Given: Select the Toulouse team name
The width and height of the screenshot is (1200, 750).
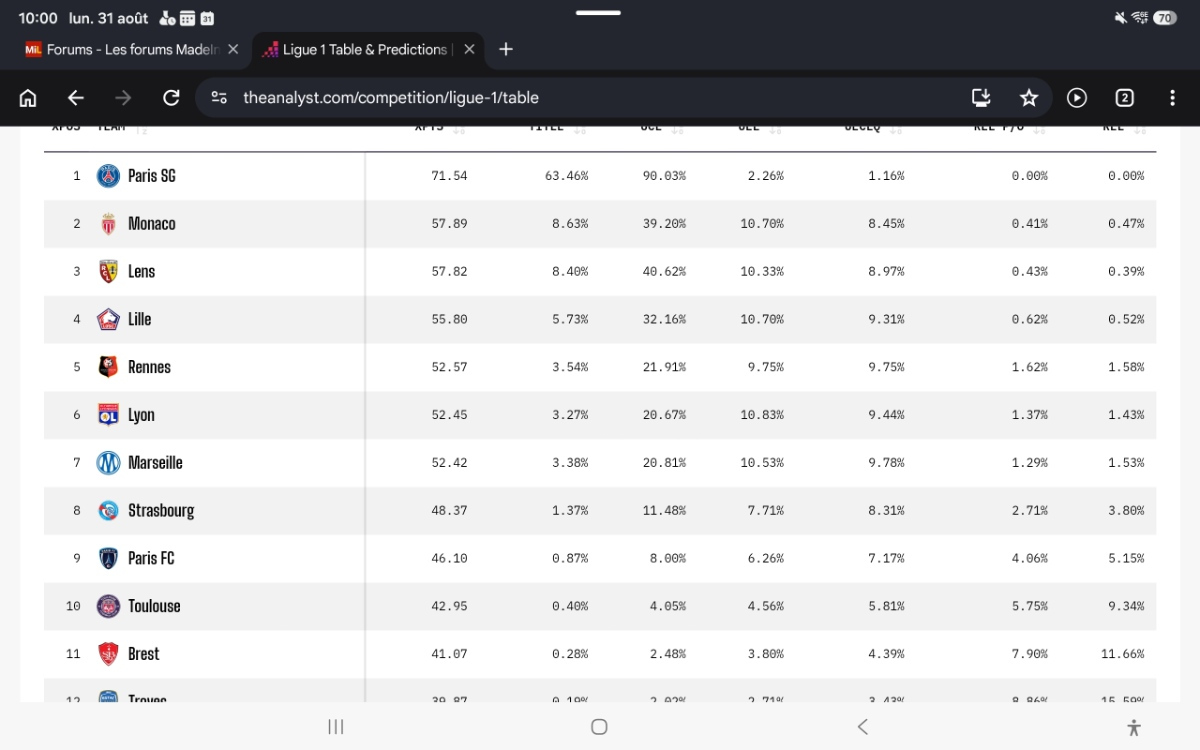Looking at the screenshot, I should [155, 606].
